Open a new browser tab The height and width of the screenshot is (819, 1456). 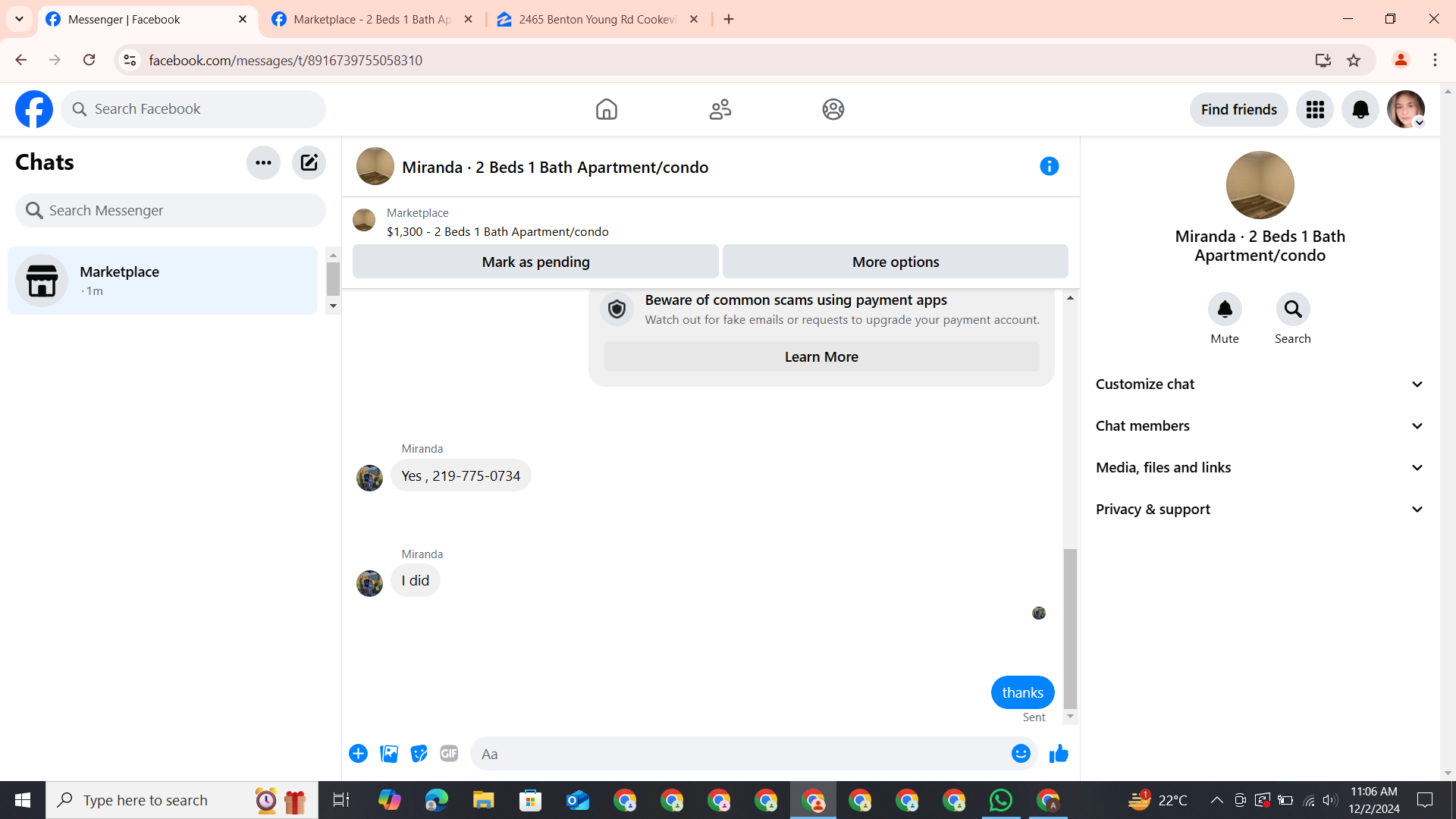pyautogui.click(x=729, y=20)
